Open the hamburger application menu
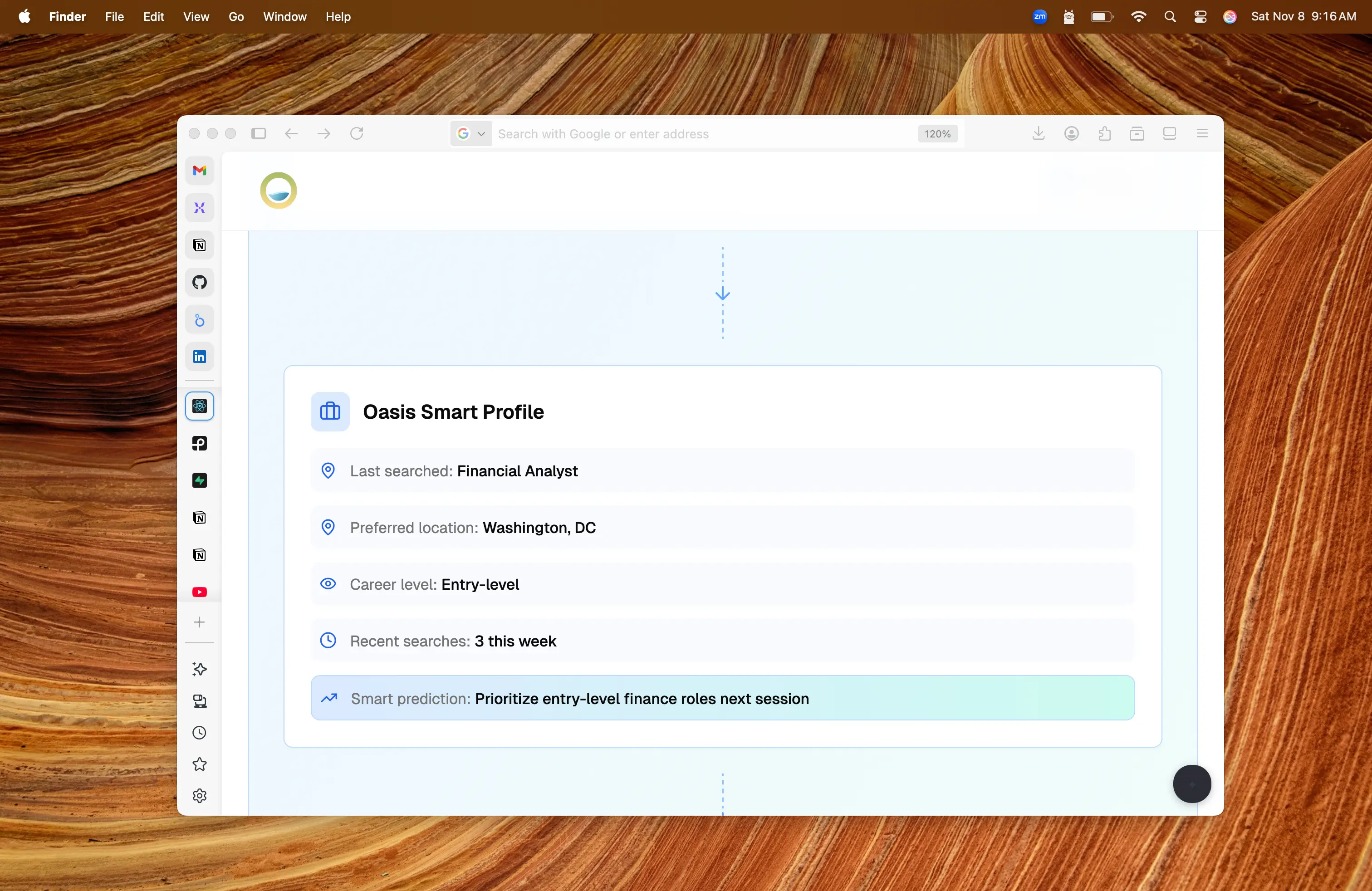Image resolution: width=1372 pixels, height=891 pixels. [1202, 133]
